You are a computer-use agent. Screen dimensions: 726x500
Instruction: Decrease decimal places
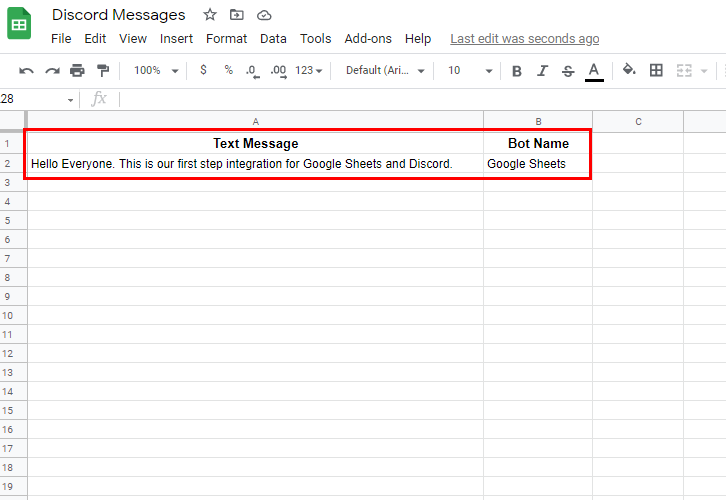[x=253, y=71]
